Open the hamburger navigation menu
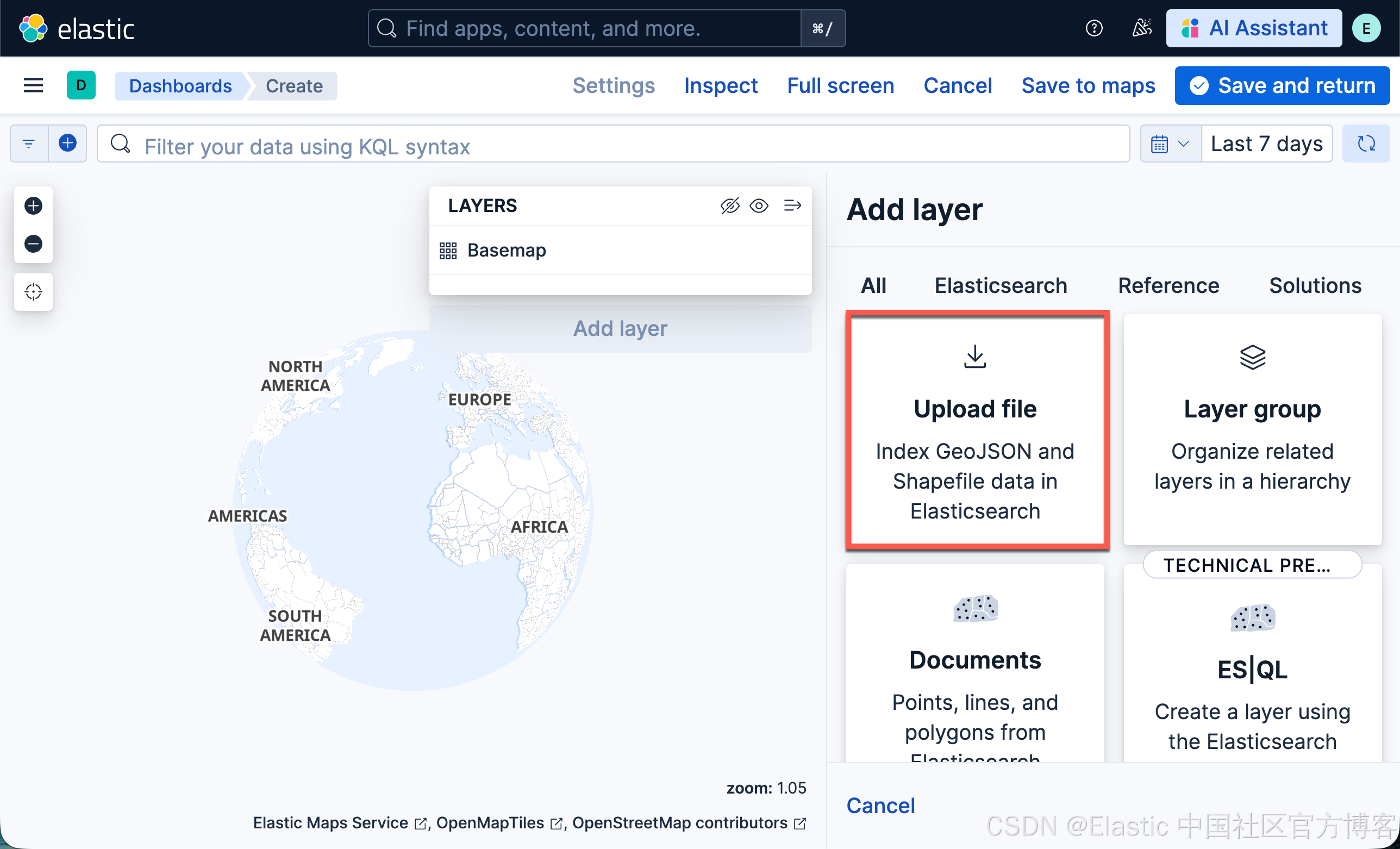Screen dimensions: 1400x849 coord(33,86)
